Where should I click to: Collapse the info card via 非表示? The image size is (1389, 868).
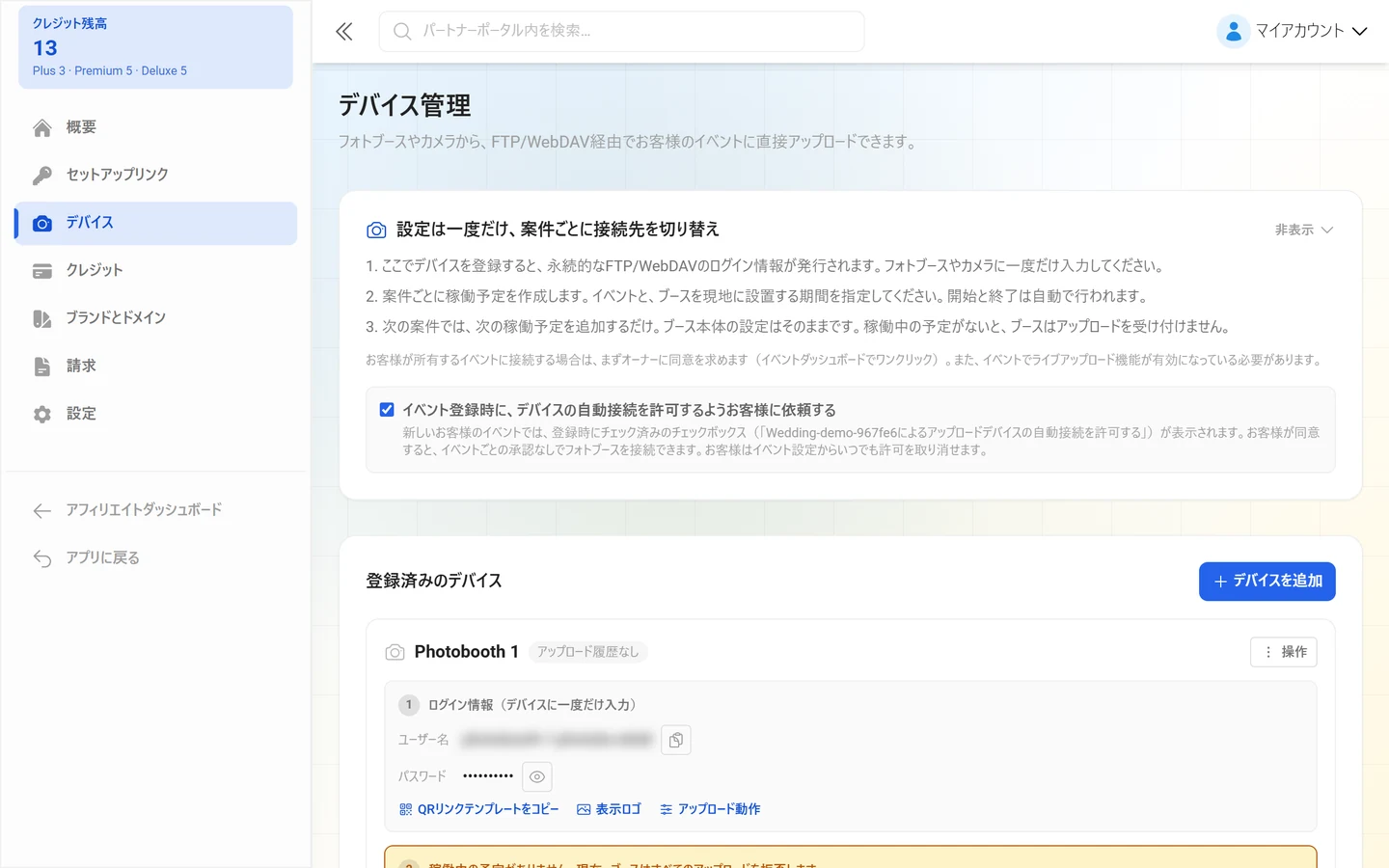tap(1304, 230)
